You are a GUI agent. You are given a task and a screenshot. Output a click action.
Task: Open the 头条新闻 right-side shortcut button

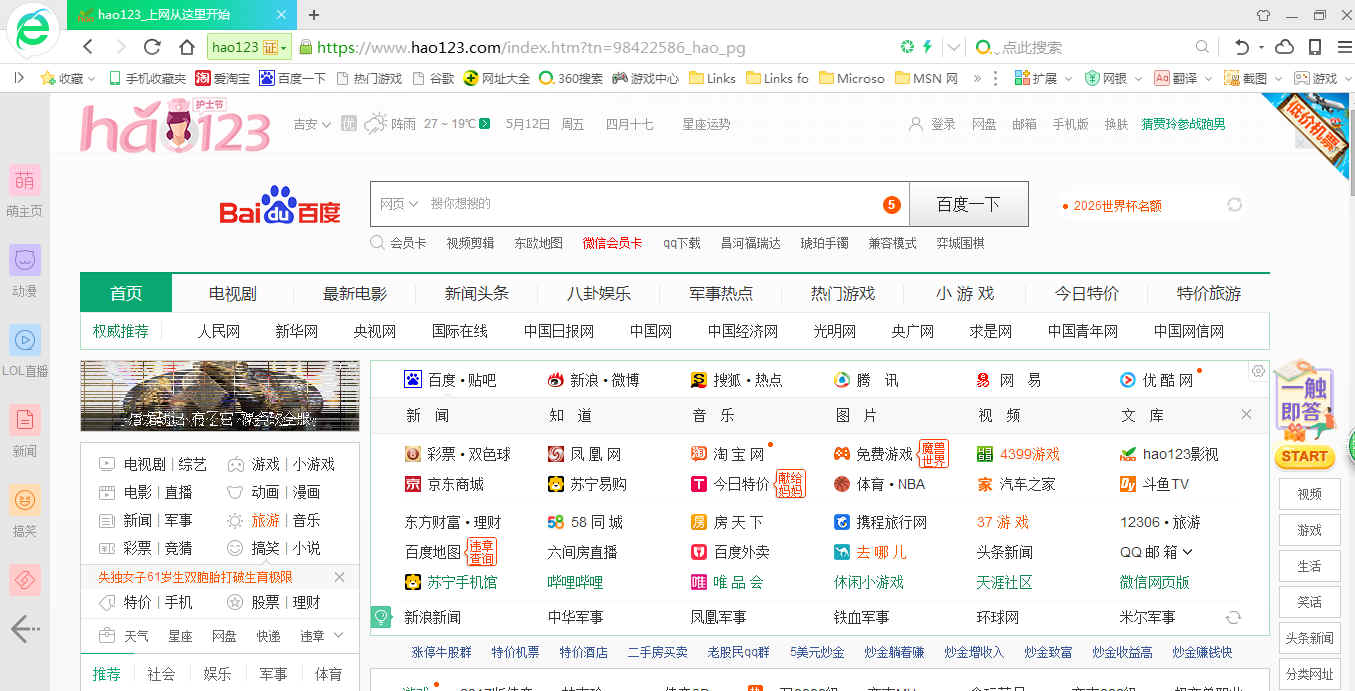point(1309,638)
